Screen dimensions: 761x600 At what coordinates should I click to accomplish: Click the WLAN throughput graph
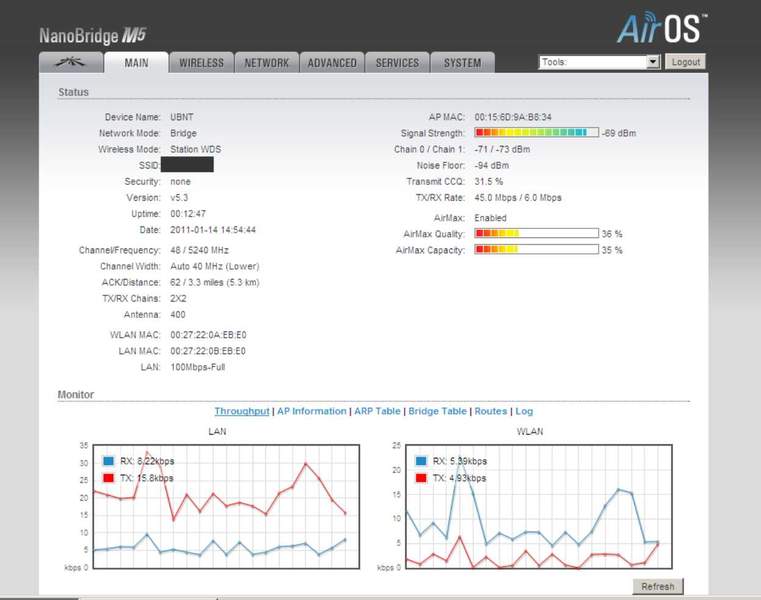click(539, 506)
